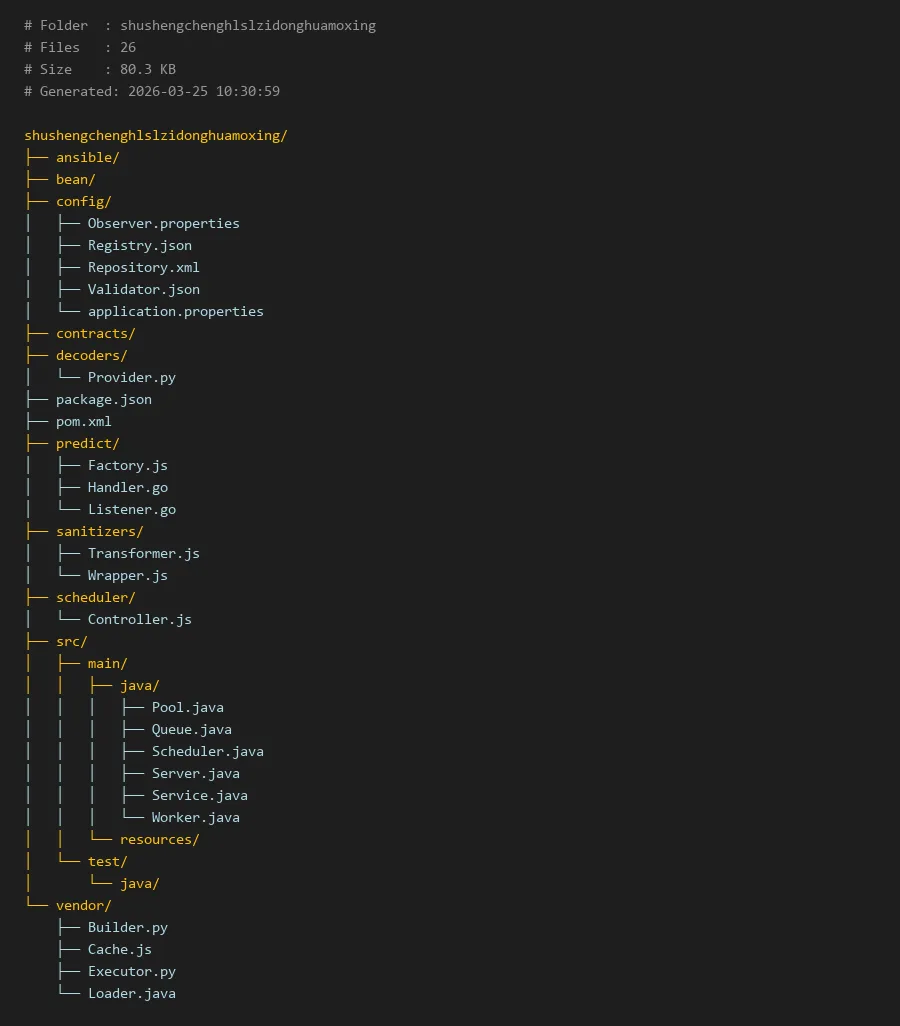
Task: Open Provider.py in decoders
Action: click(131, 377)
